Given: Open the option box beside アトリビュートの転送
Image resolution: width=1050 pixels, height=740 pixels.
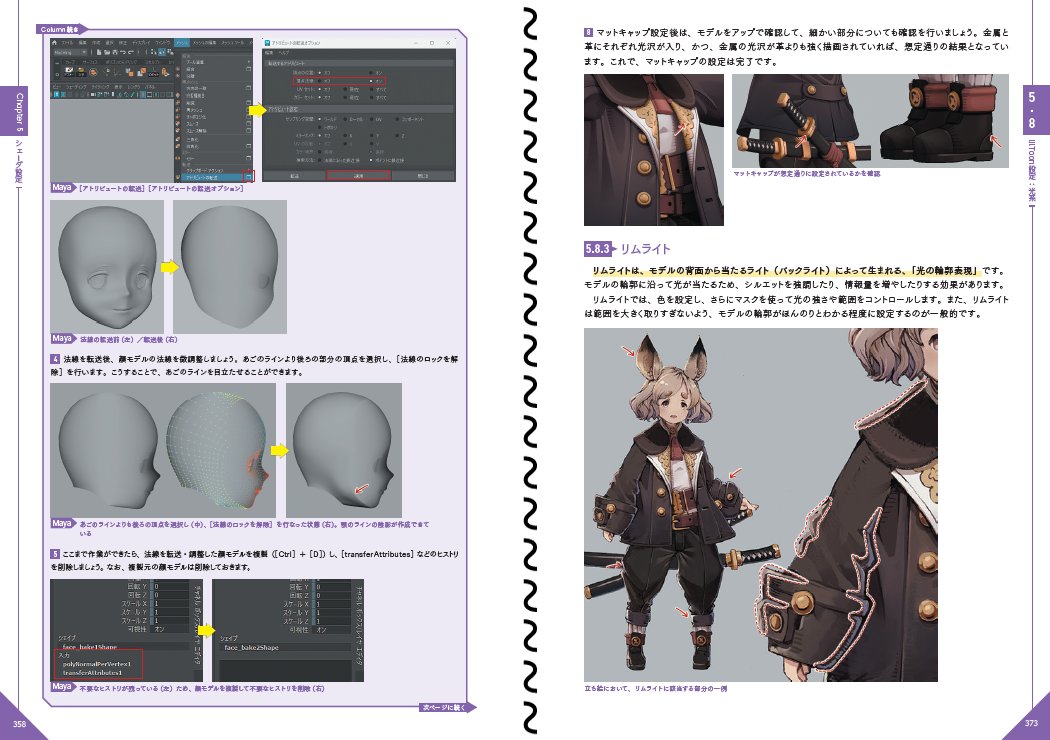Looking at the screenshot, I should pyautogui.click(x=247, y=175).
